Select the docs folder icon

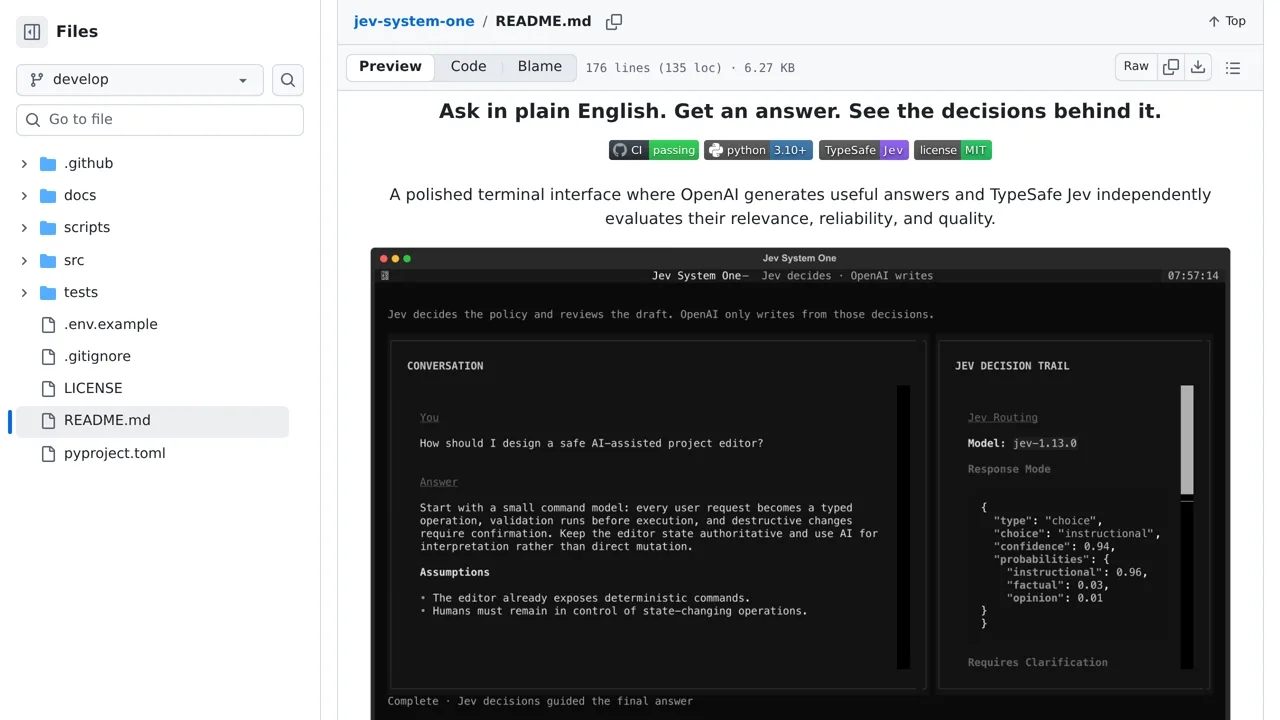click(x=48, y=195)
